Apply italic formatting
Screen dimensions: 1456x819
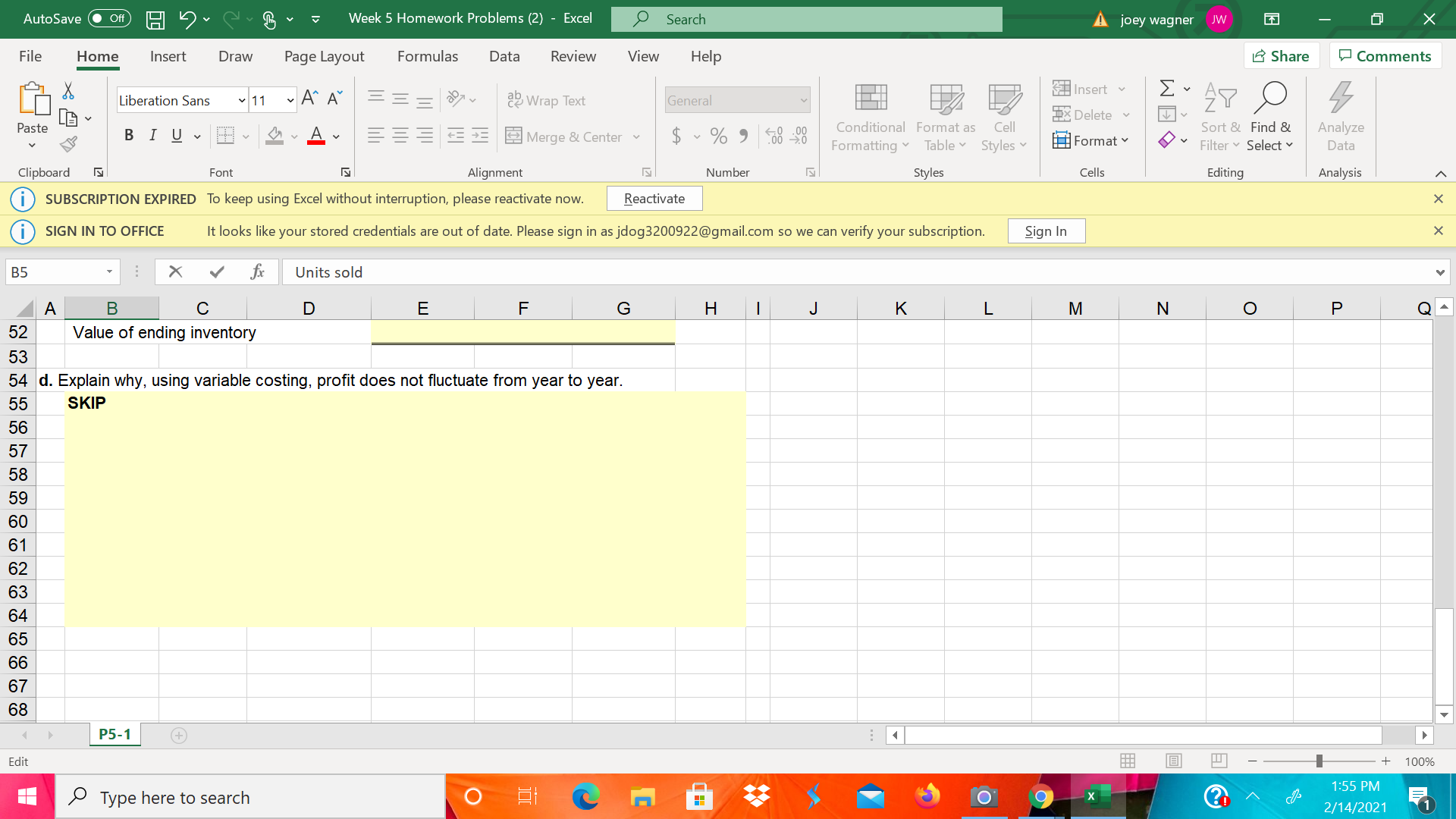[152, 135]
